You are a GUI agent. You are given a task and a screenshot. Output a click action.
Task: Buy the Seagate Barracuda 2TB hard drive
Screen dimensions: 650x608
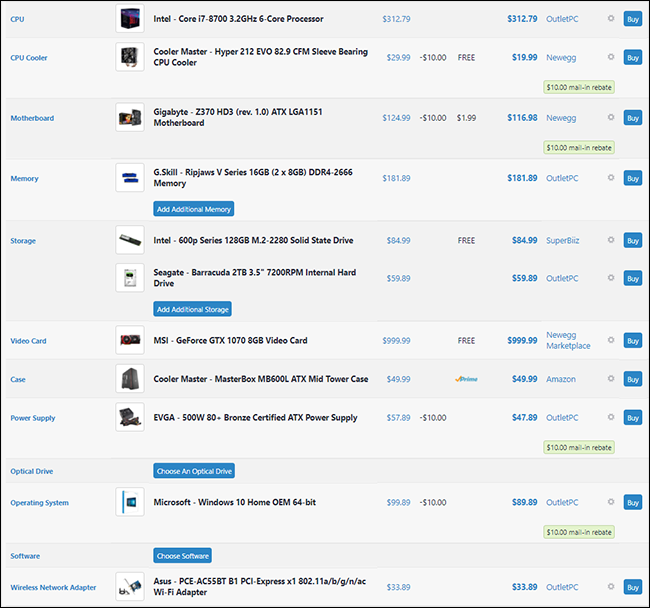point(633,278)
